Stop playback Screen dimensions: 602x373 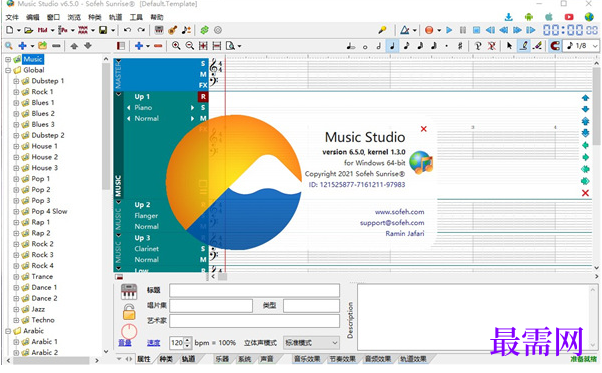[x=476, y=30]
